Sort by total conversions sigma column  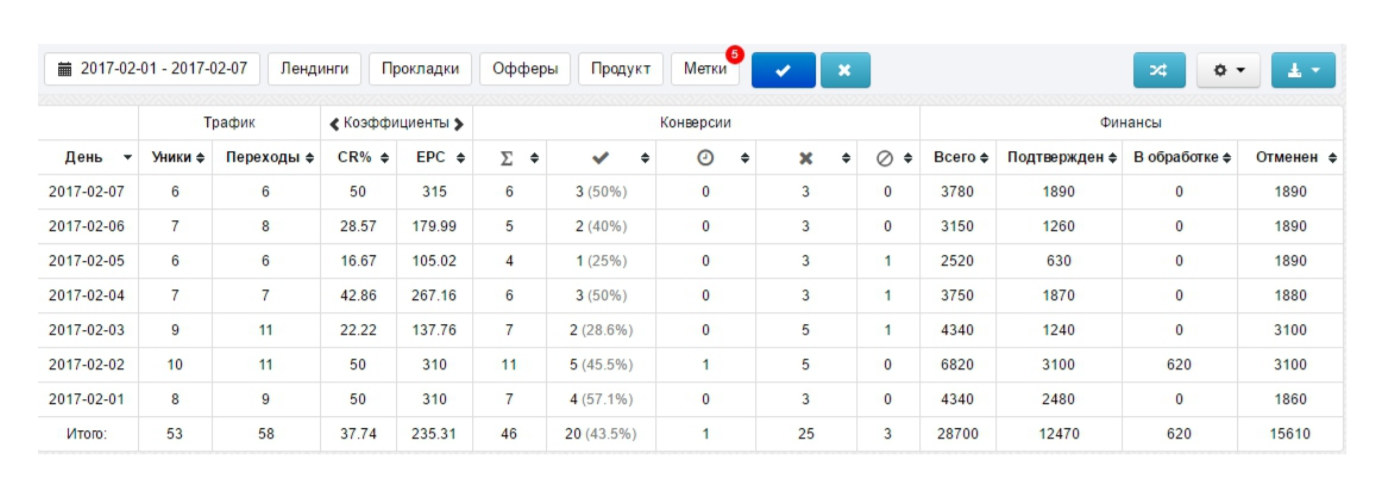(509, 158)
